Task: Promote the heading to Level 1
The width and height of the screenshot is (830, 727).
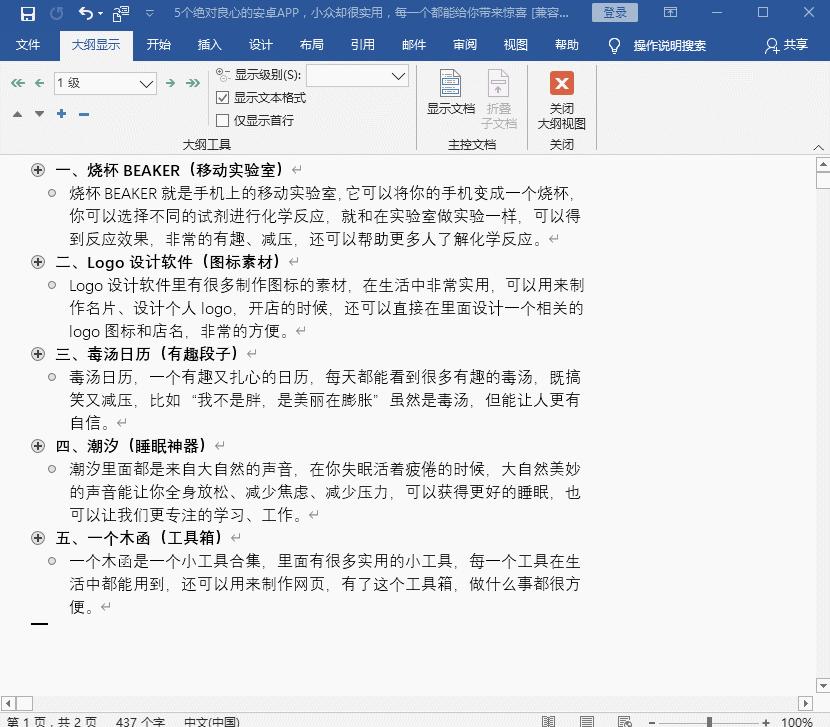Action: pyautogui.click(x=17, y=83)
